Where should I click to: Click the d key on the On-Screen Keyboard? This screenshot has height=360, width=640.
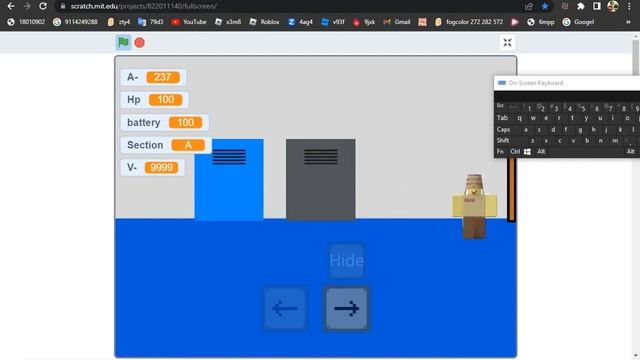(553, 129)
